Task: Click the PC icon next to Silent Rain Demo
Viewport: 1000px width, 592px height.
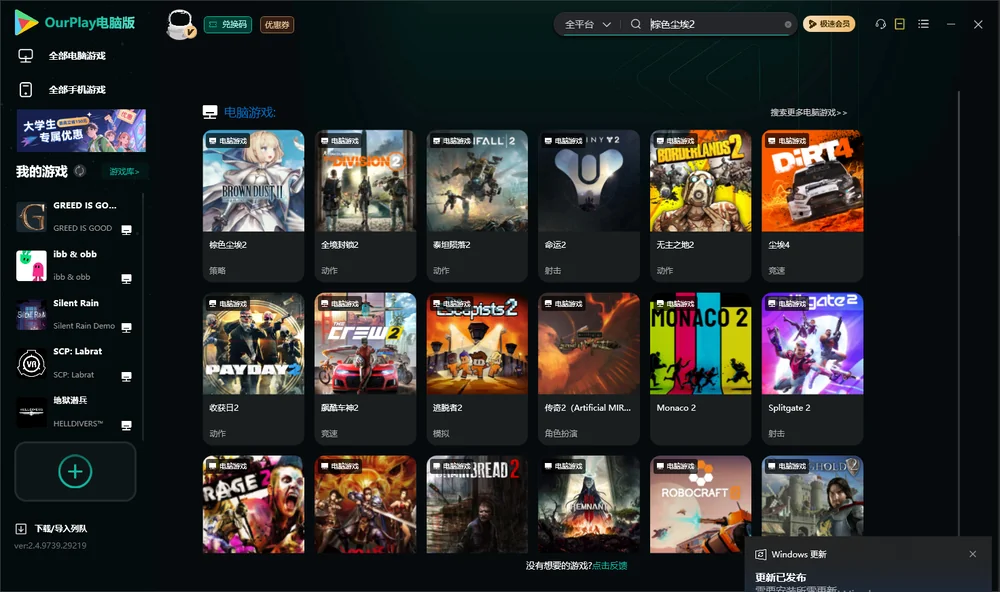Action: tap(126, 327)
